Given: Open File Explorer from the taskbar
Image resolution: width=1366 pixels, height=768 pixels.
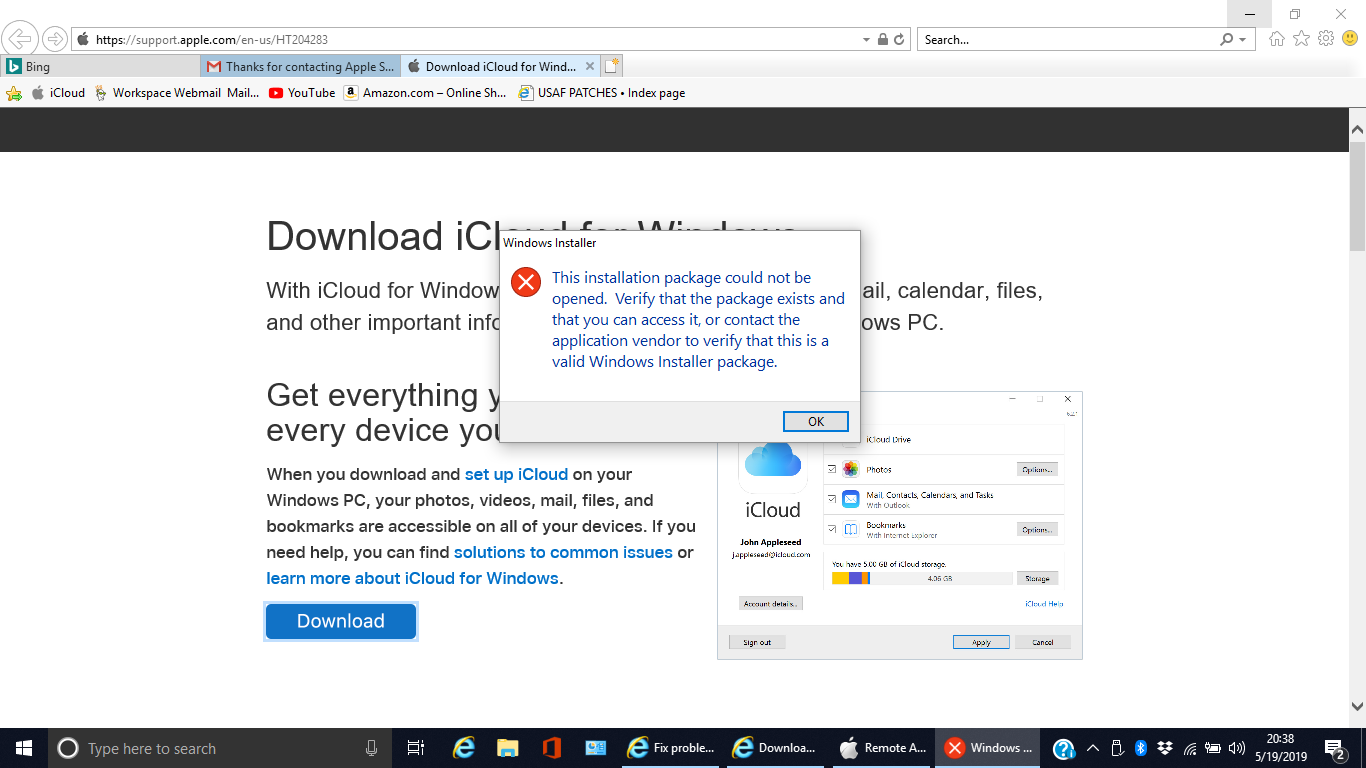Looking at the screenshot, I should pyautogui.click(x=508, y=748).
